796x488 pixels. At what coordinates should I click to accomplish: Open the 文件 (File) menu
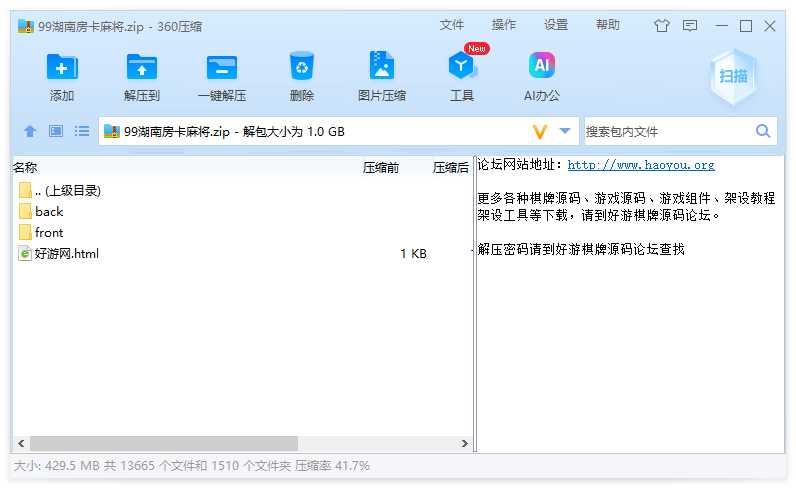click(451, 25)
